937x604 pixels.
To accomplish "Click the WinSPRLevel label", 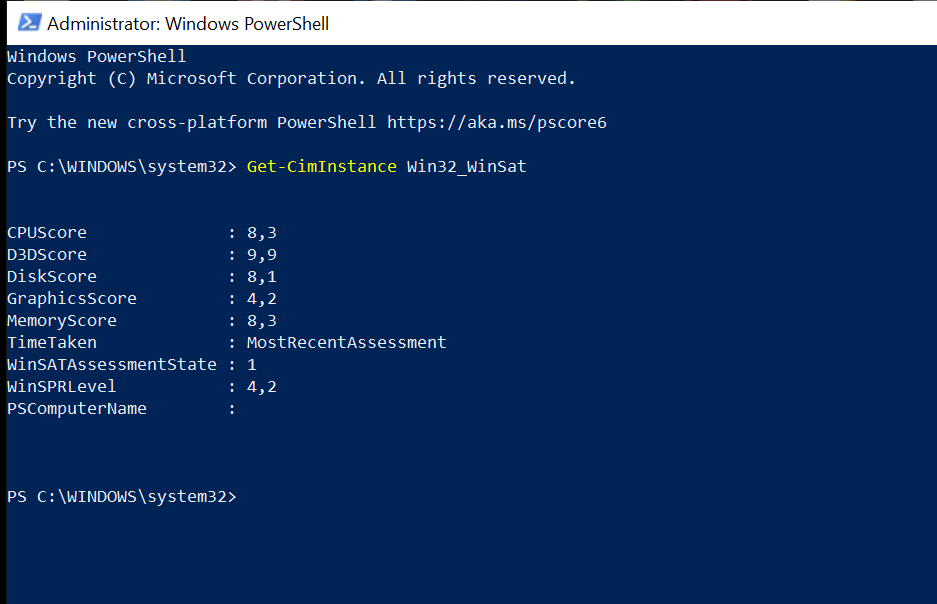I will point(62,386).
